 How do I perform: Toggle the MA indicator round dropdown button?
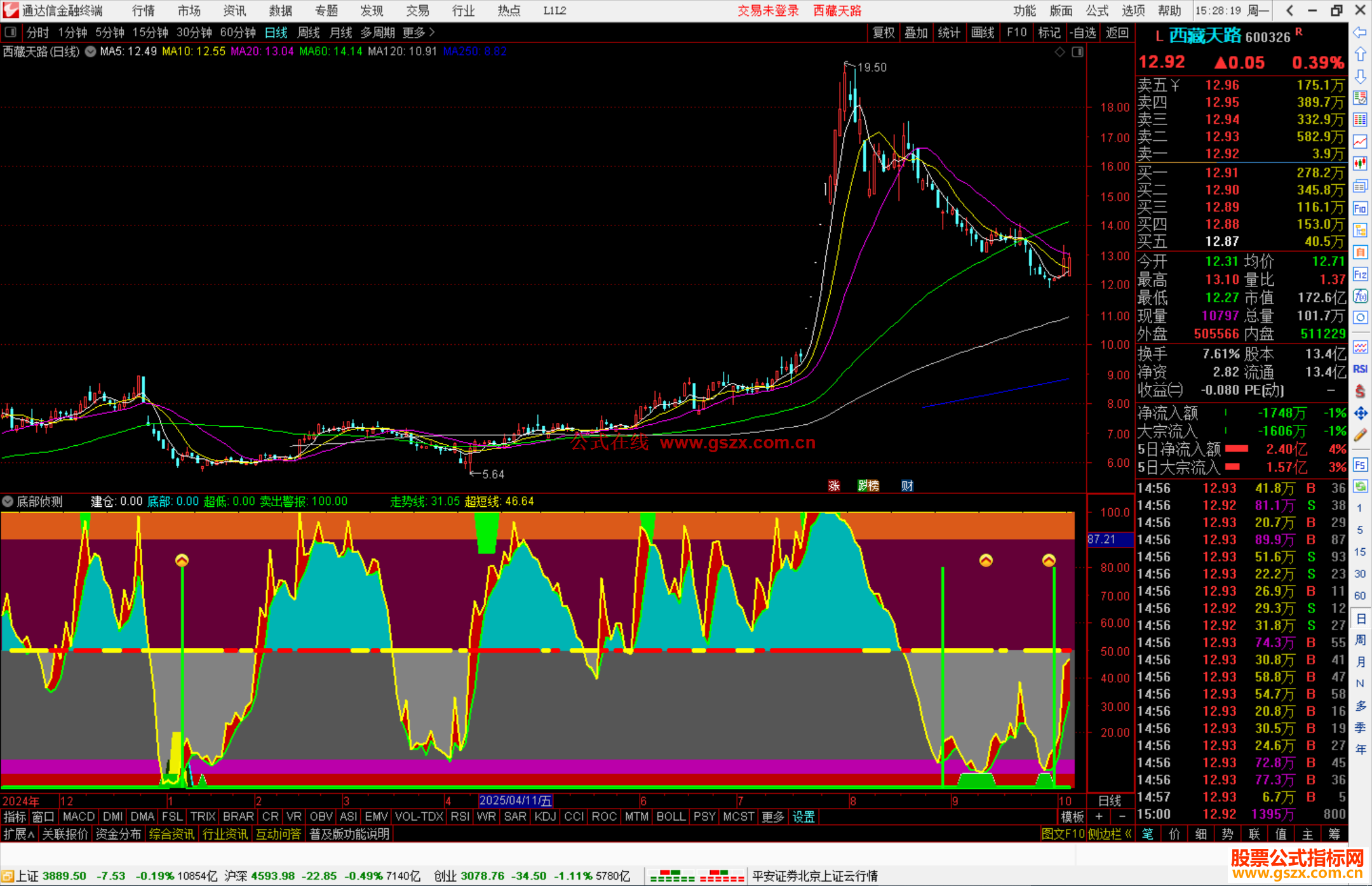point(90,51)
